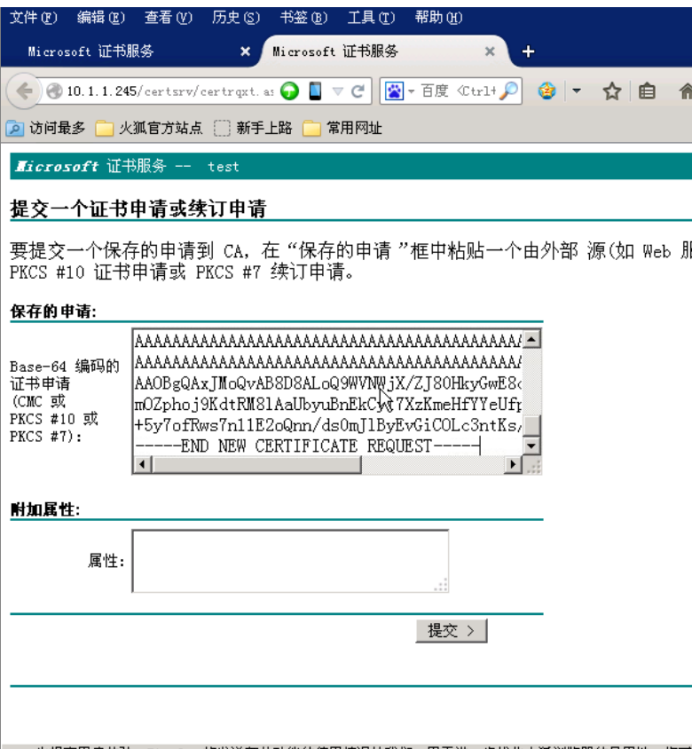Open the dropdown arrow beside avatar icon
This screenshot has height=750, width=693.
[x=577, y=90]
